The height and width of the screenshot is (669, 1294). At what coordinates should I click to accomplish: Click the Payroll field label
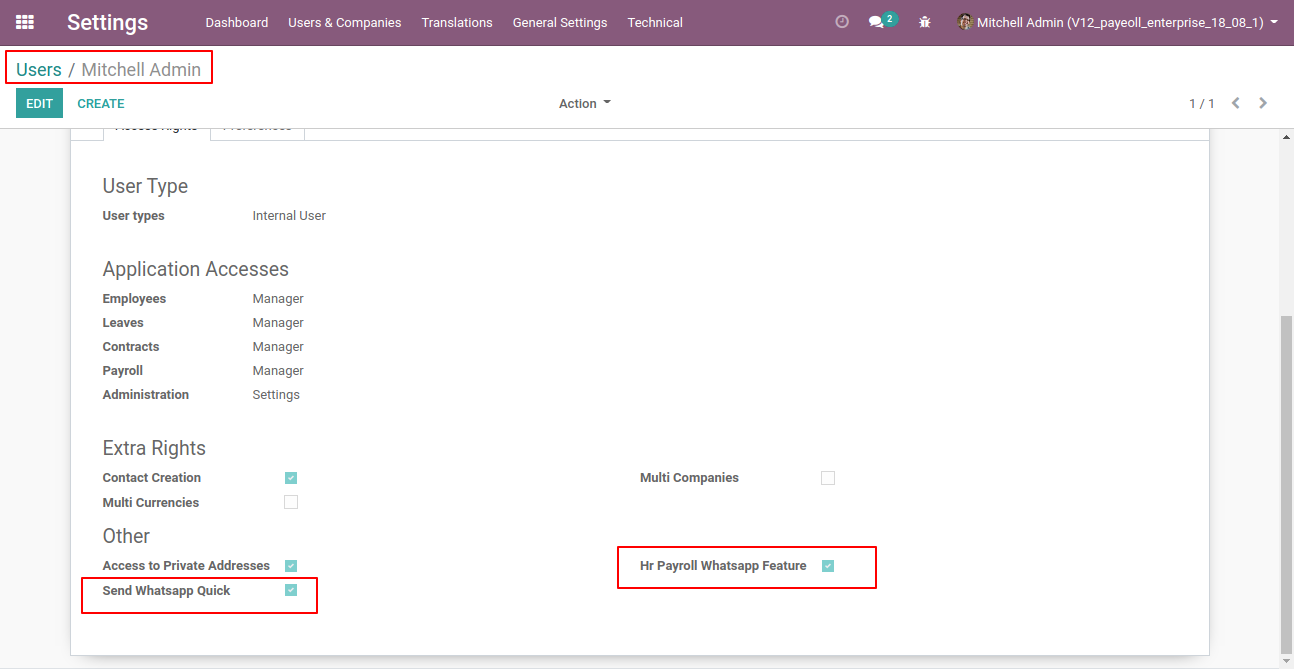123,371
